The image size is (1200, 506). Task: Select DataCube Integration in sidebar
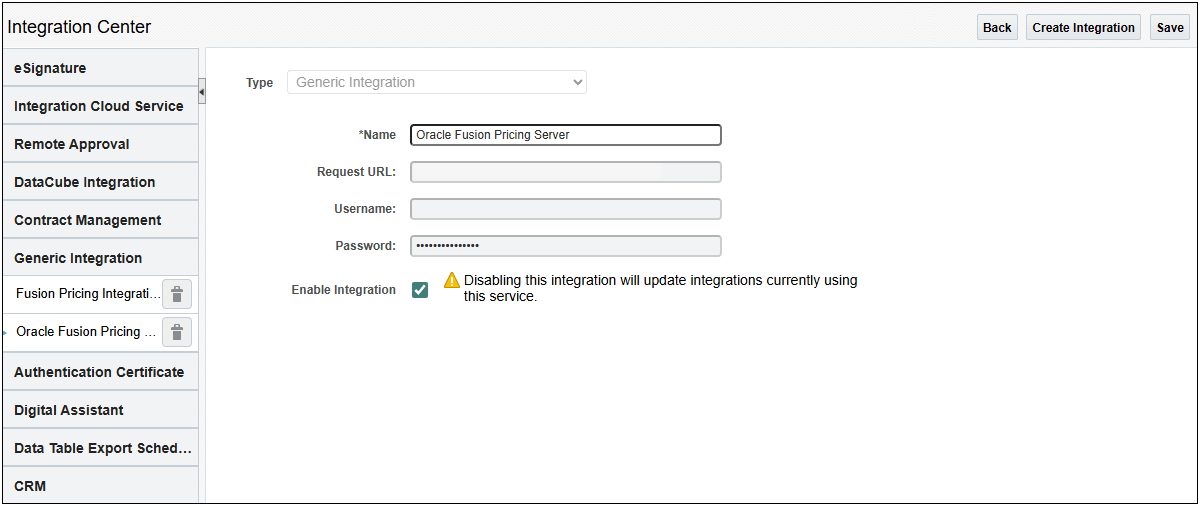[100, 182]
